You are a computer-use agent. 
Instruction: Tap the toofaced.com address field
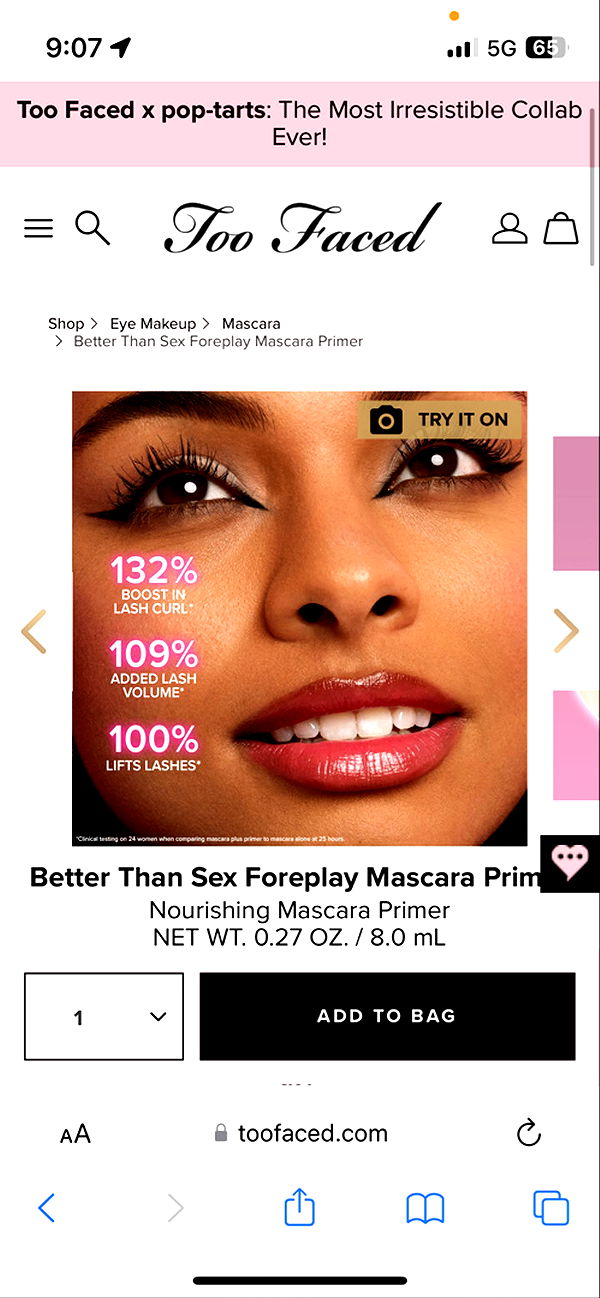300,1133
